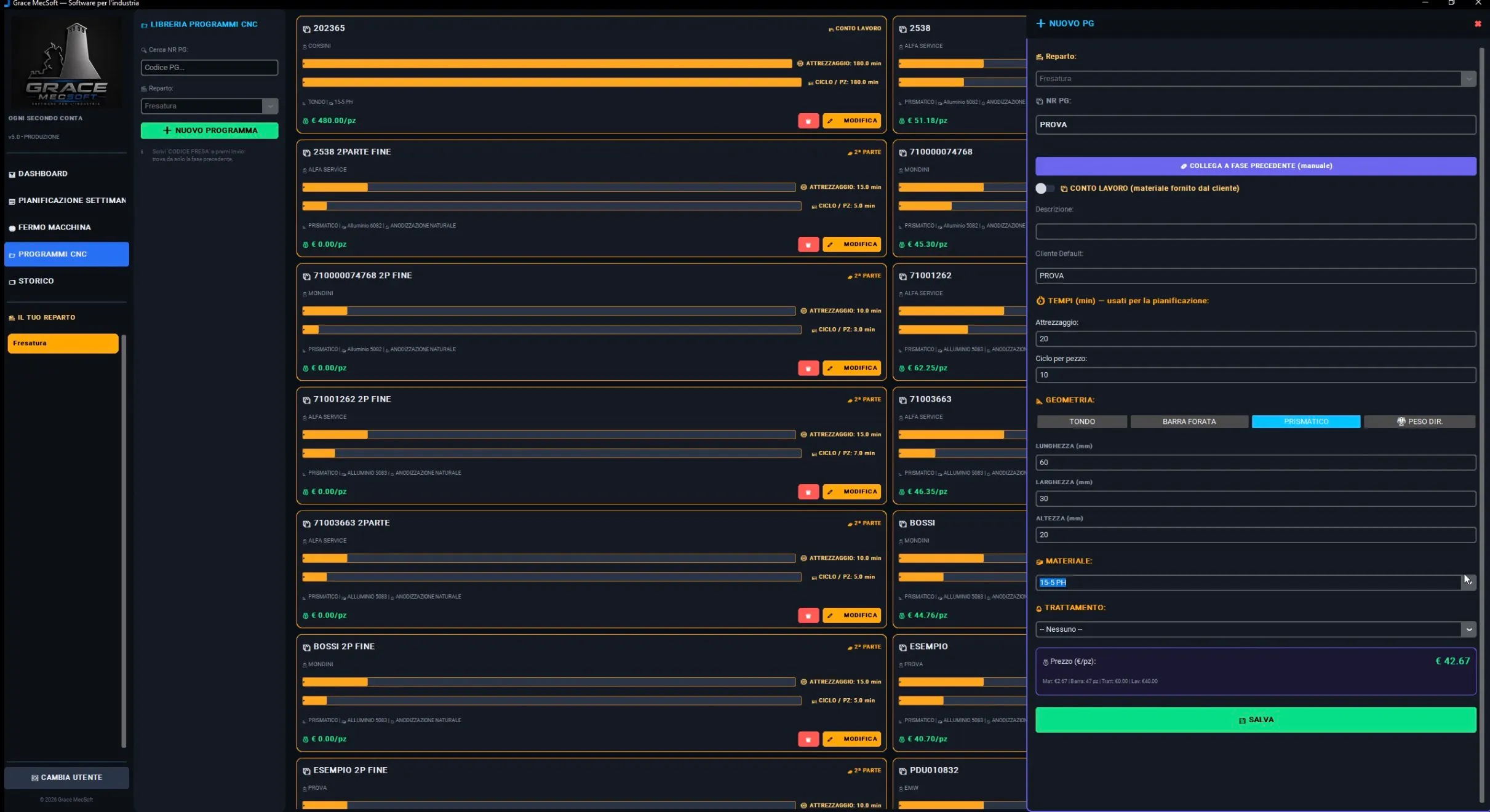Edit BOSSI 2P FINE via Modifica

point(851,739)
